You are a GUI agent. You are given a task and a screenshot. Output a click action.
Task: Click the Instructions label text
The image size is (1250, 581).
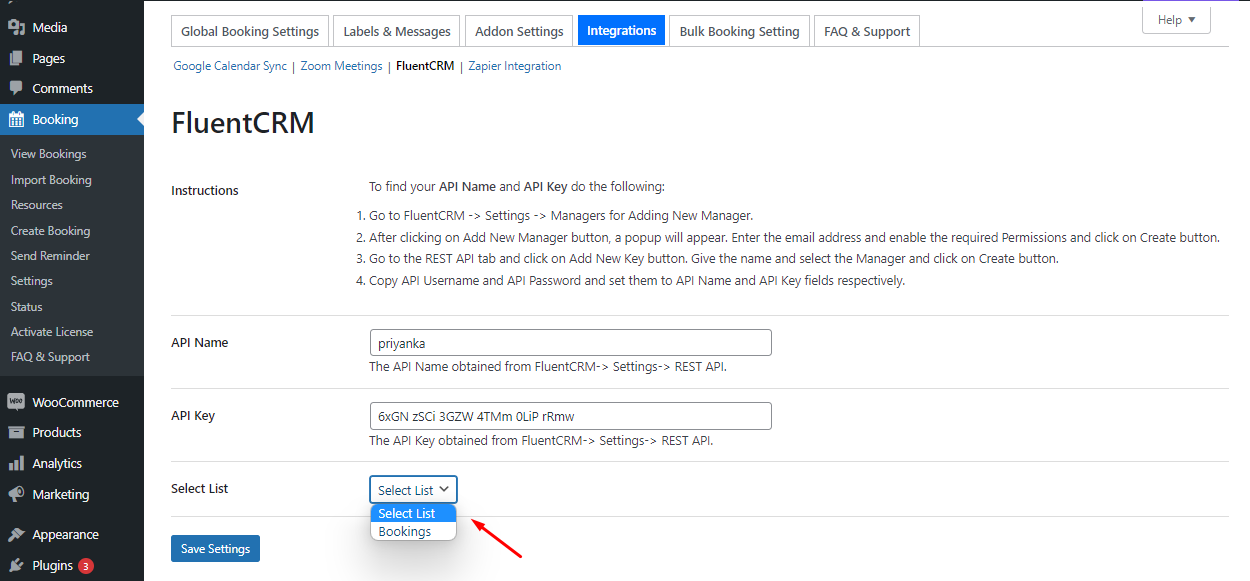pyautogui.click(x=205, y=191)
